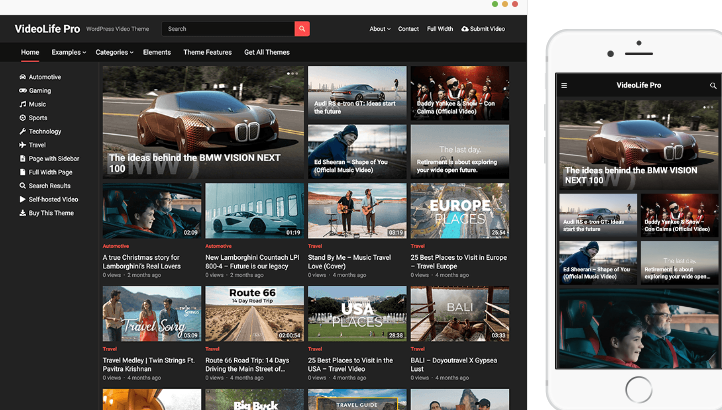This screenshot has height=410, width=722.
Task: Click the red search button icon
Action: click(302, 29)
